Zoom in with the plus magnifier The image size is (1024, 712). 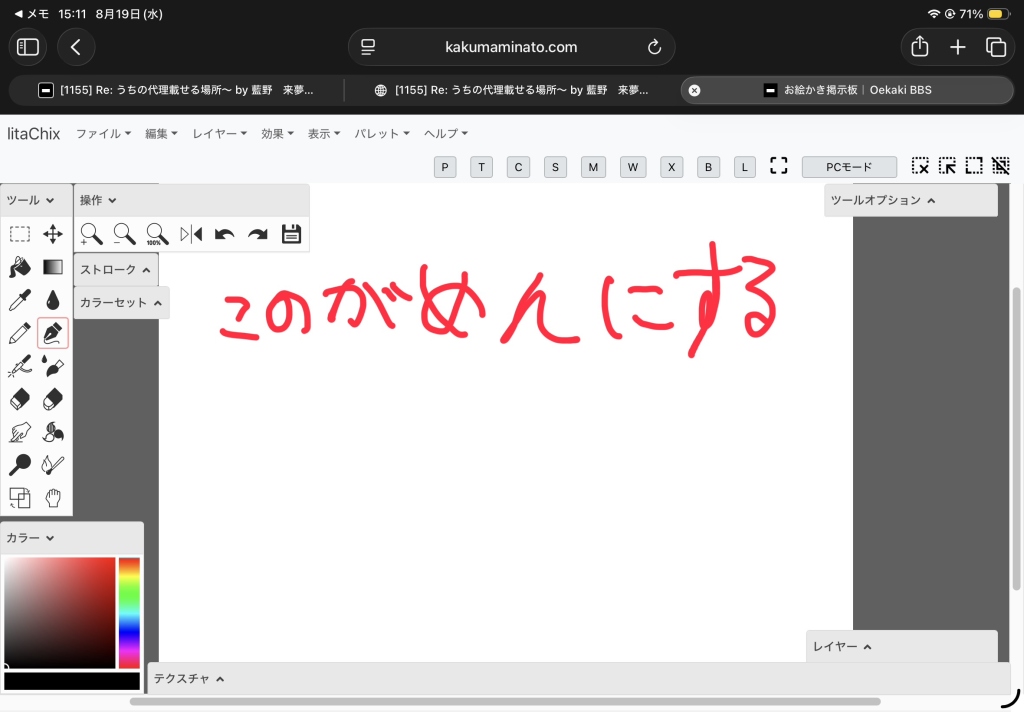pyautogui.click(x=91, y=234)
